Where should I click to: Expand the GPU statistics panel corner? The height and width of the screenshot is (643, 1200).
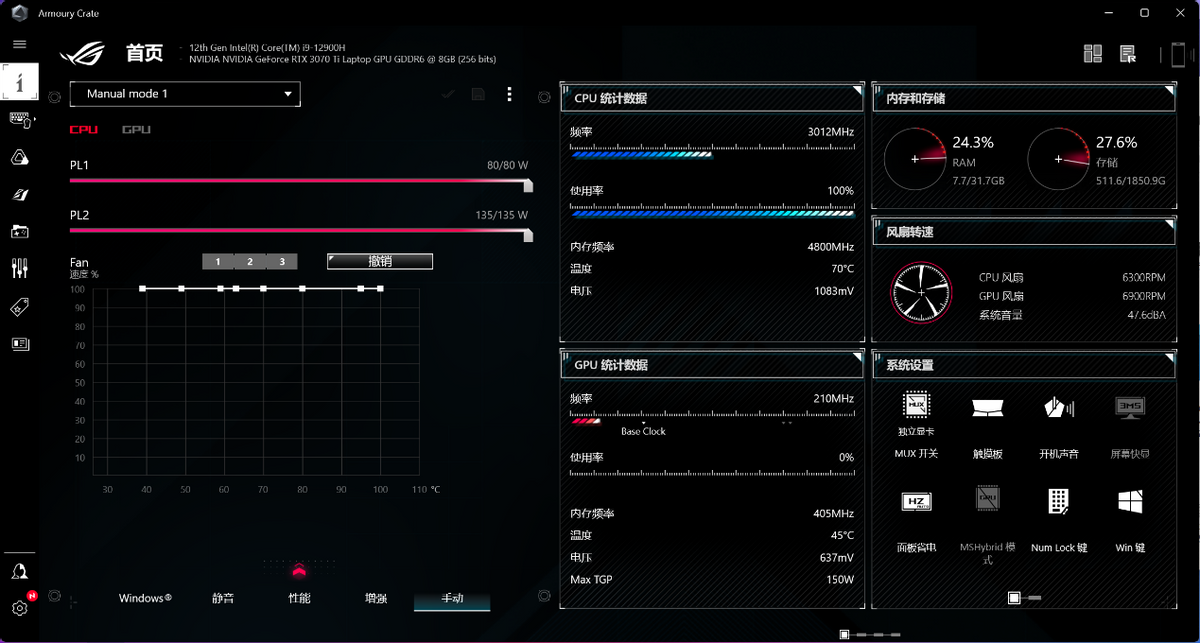click(857, 358)
